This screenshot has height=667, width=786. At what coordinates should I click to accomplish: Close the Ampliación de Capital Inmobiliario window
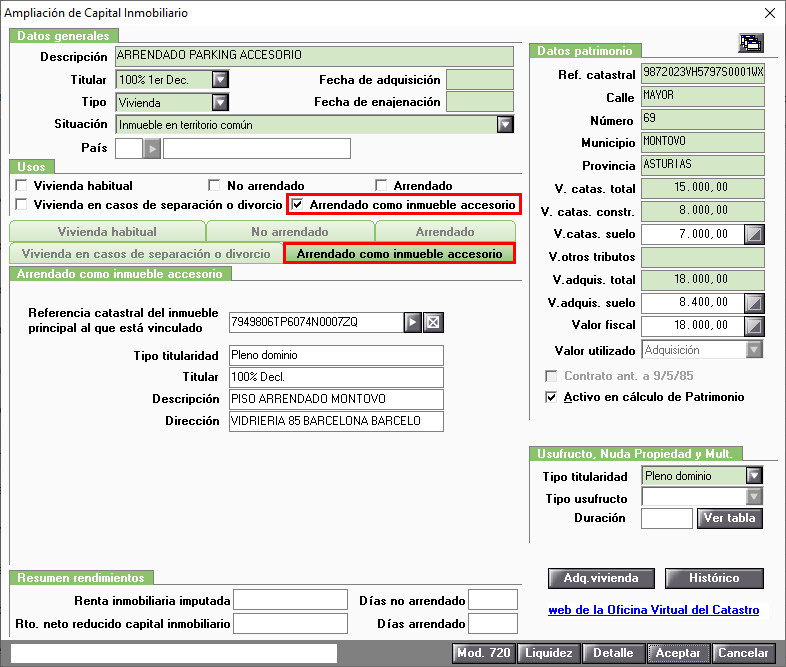(770, 13)
